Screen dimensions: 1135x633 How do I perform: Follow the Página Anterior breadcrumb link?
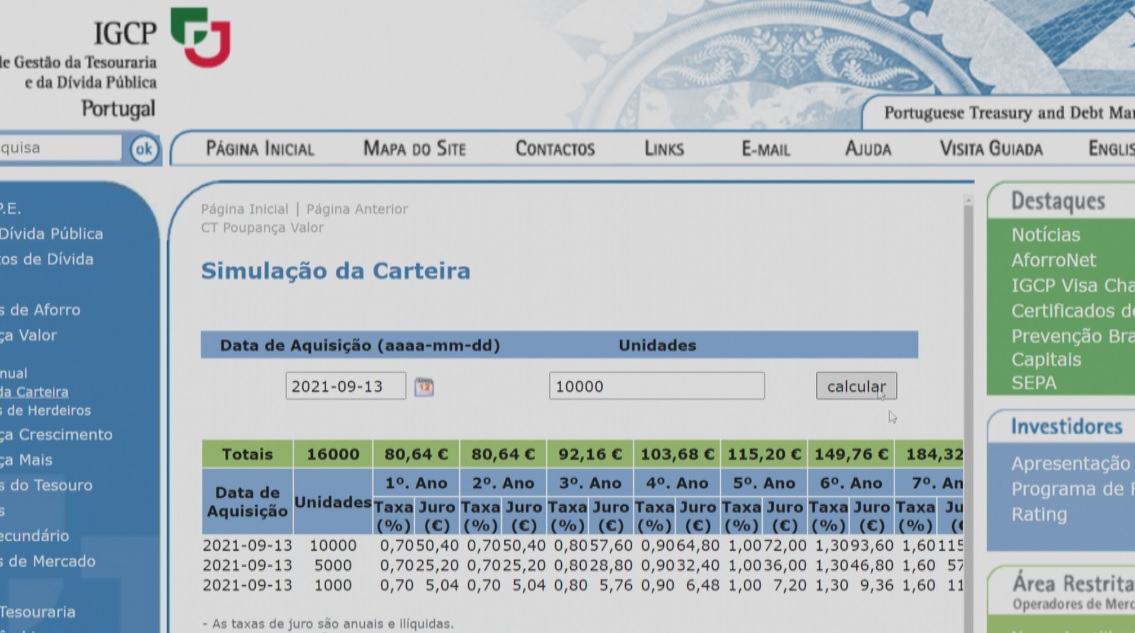pos(357,209)
